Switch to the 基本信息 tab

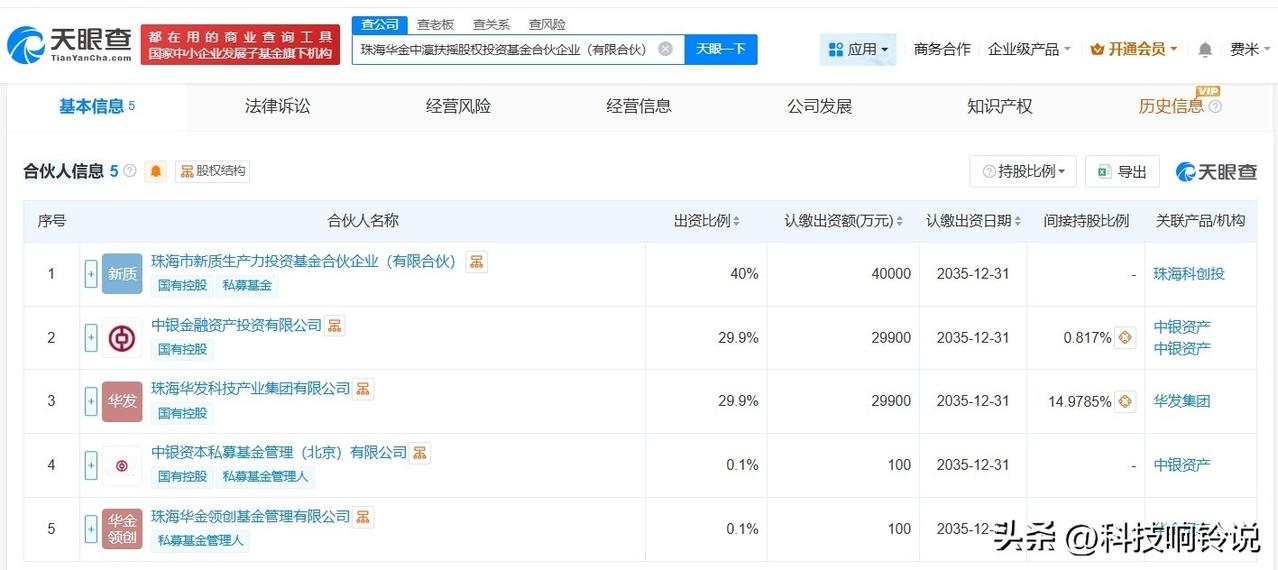[x=97, y=106]
